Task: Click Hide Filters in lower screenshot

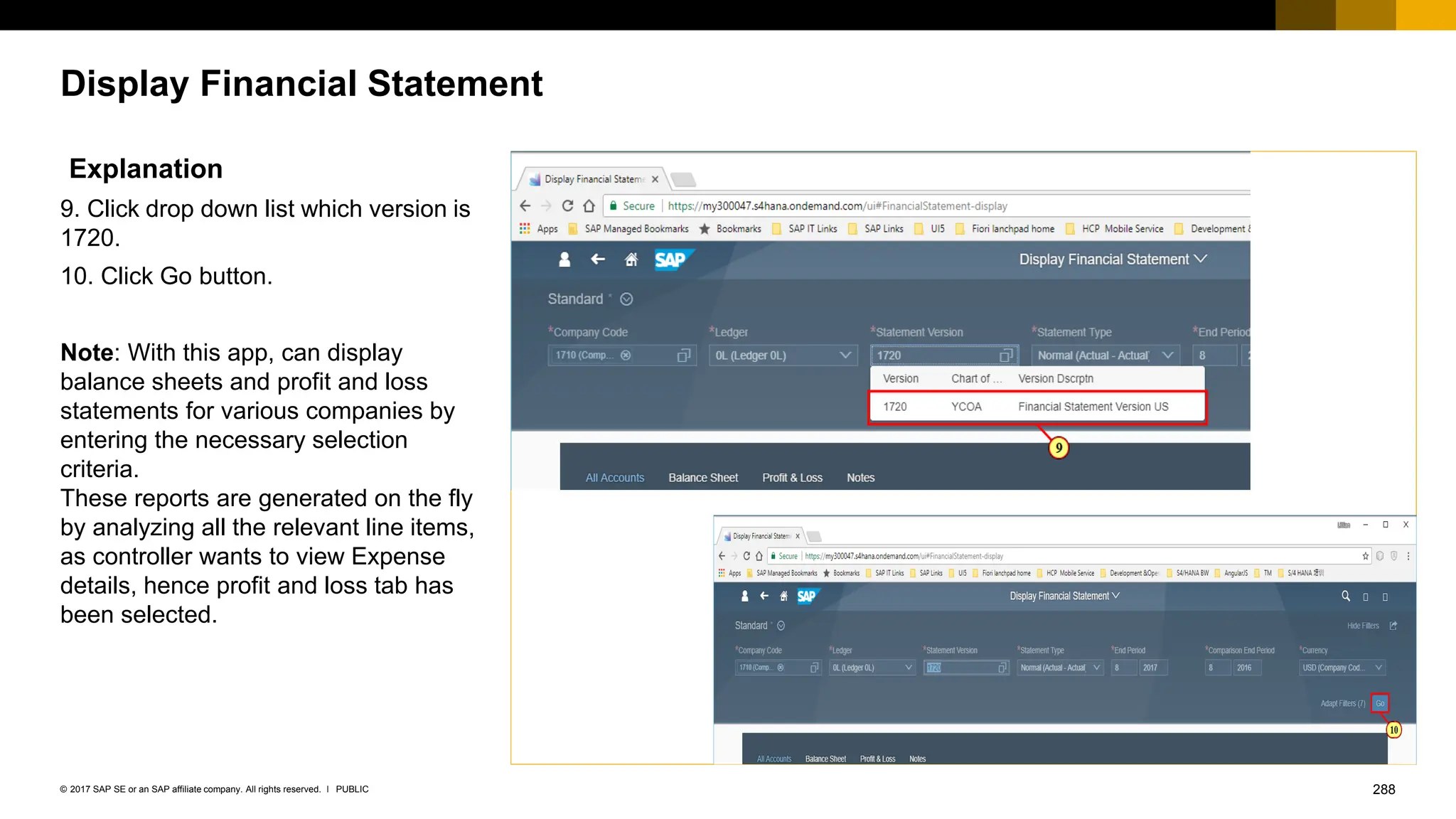Action: click(1362, 626)
